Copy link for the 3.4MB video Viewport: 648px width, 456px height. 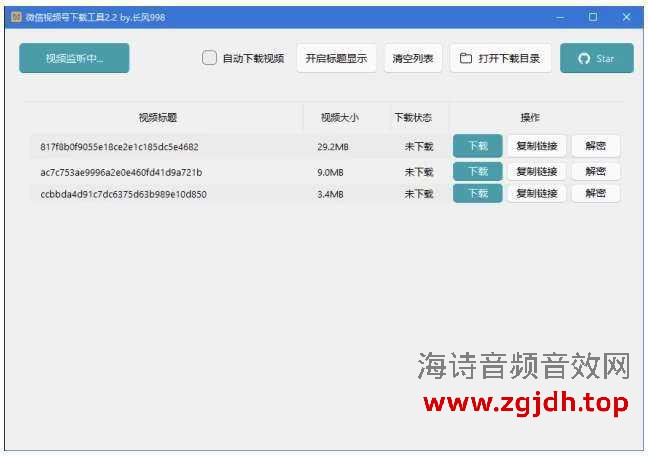pos(537,193)
